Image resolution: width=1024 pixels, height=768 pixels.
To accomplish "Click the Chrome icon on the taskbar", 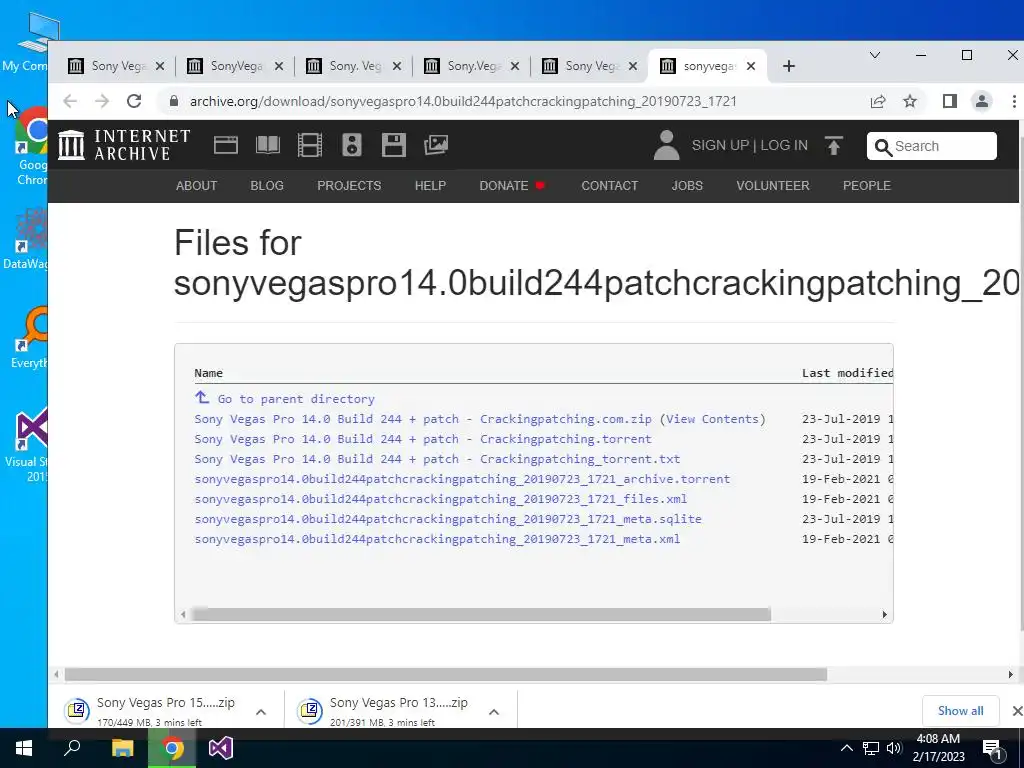I will pyautogui.click(x=172, y=748).
